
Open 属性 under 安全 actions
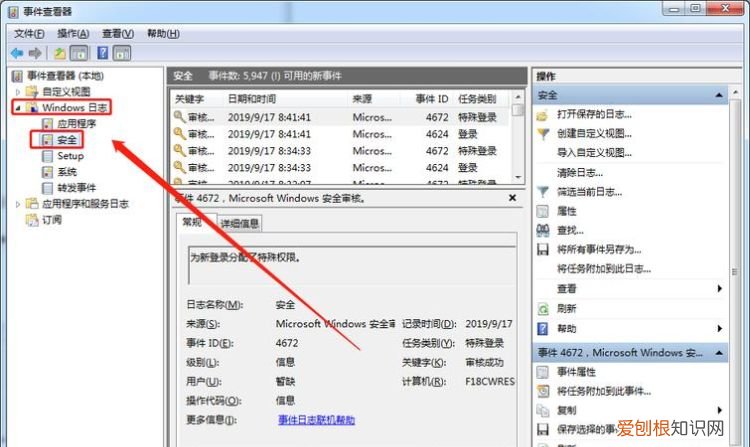coord(566,211)
